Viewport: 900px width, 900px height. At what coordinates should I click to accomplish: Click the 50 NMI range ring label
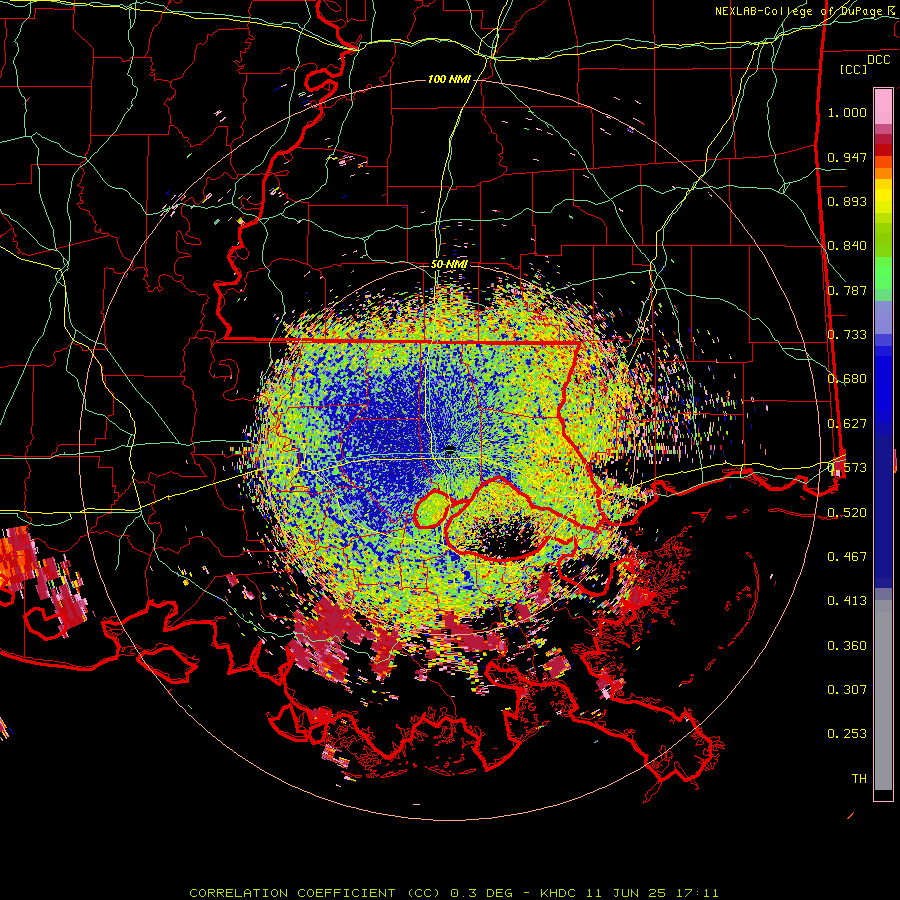pyautogui.click(x=449, y=264)
